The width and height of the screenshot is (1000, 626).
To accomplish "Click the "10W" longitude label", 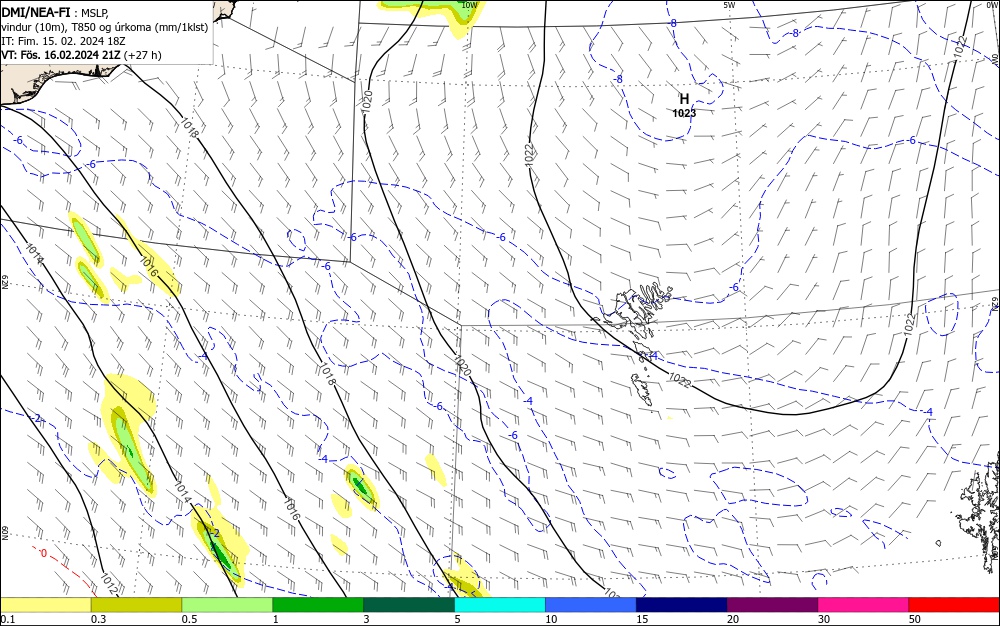I will pyautogui.click(x=469, y=5).
